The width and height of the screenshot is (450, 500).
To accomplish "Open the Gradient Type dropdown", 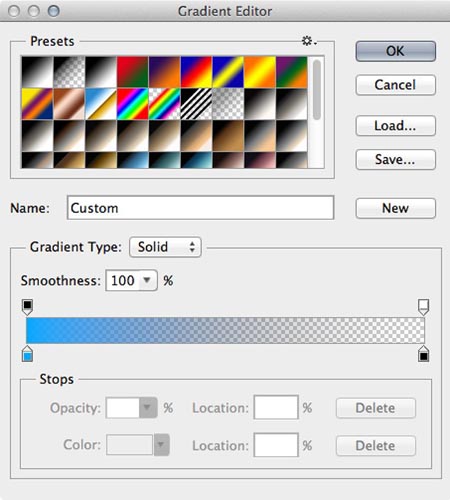I will [165, 247].
